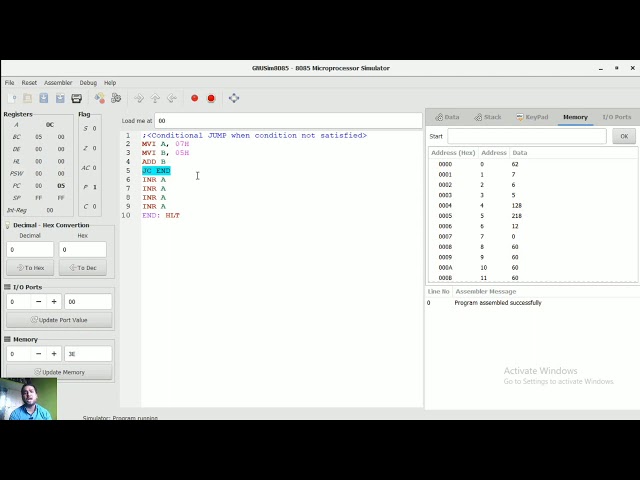Increment the Memory address with plus
The image size is (640, 480).
(54, 354)
